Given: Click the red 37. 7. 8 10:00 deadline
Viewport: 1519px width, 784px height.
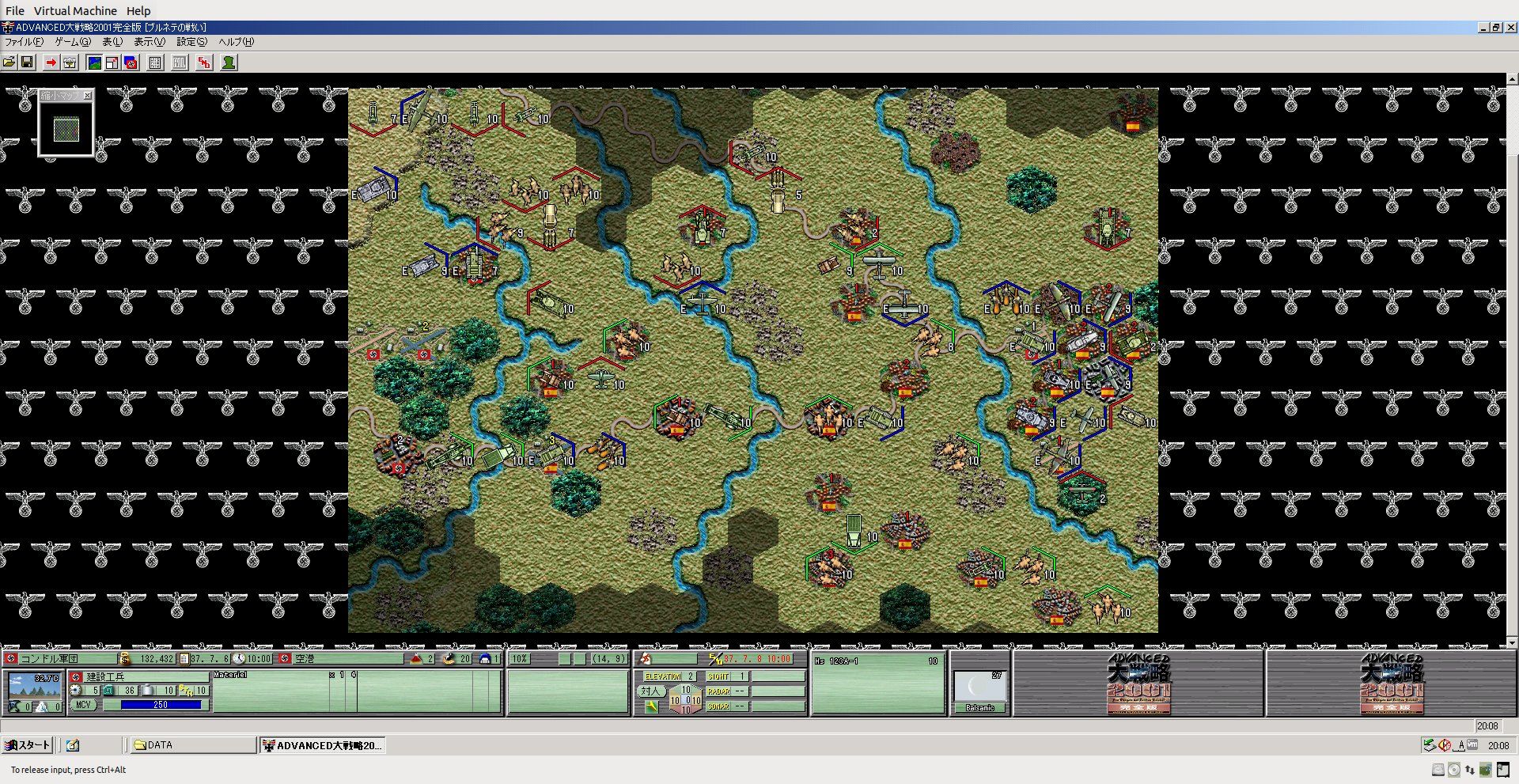Looking at the screenshot, I should (757, 658).
